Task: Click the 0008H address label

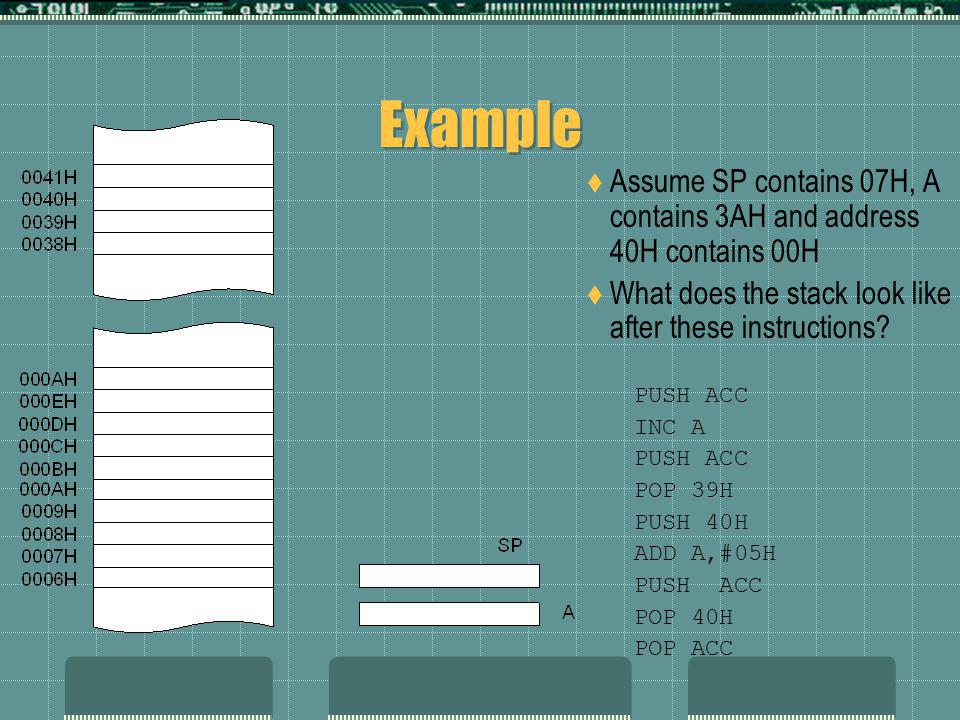Action: point(49,534)
